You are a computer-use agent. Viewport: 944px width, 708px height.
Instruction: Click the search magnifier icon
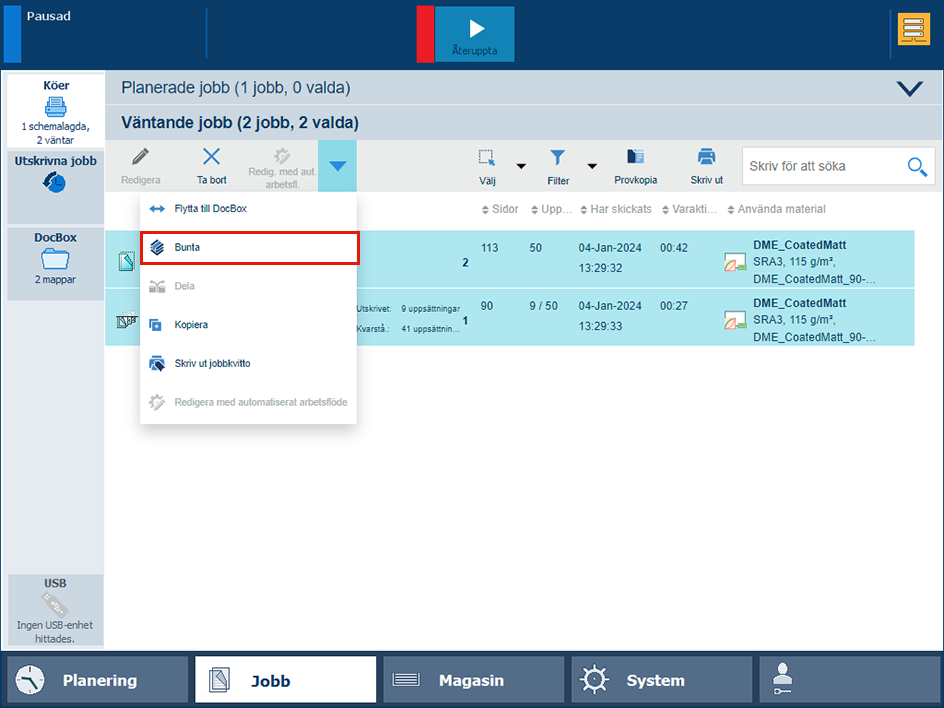tap(917, 166)
